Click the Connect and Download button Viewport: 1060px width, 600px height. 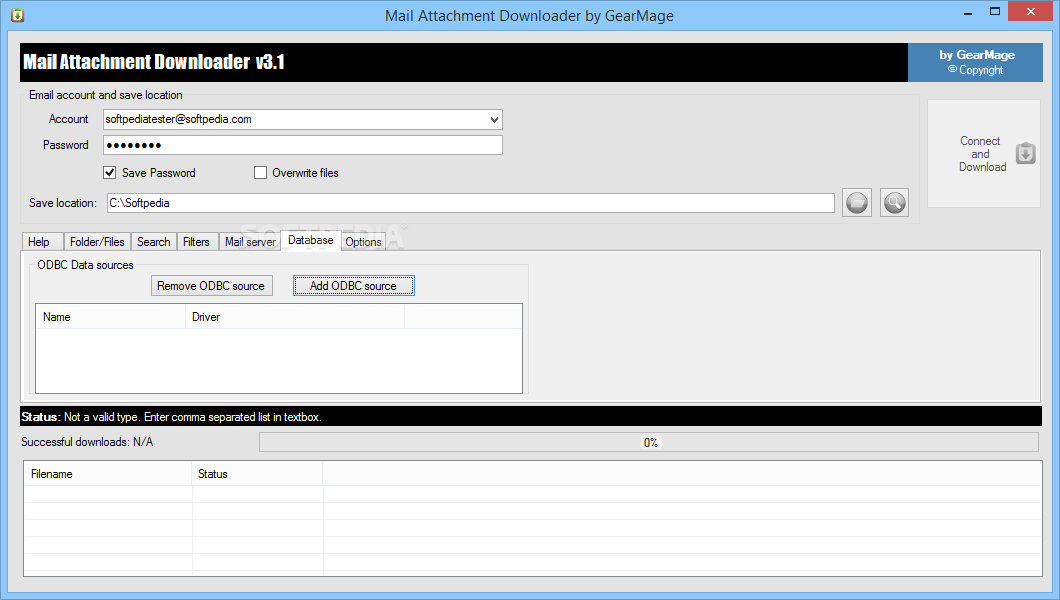(x=984, y=154)
